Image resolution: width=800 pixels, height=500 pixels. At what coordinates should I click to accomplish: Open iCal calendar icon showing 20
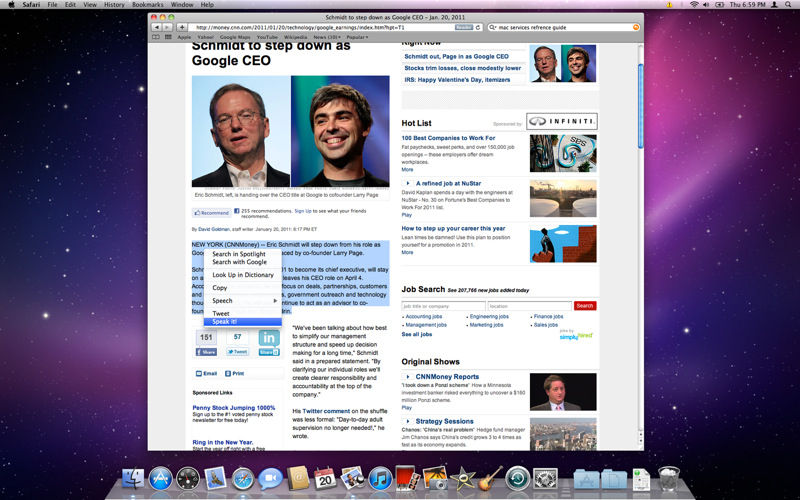pos(325,479)
